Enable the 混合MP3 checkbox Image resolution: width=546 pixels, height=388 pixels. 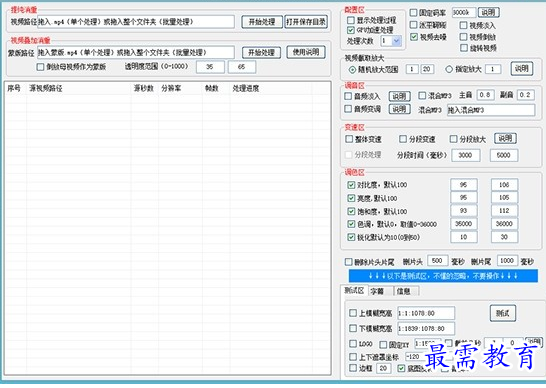(422, 95)
